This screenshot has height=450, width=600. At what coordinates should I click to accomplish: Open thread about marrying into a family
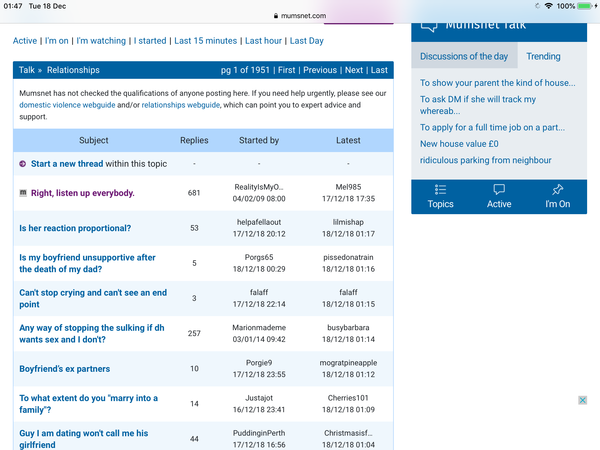point(88,404)
